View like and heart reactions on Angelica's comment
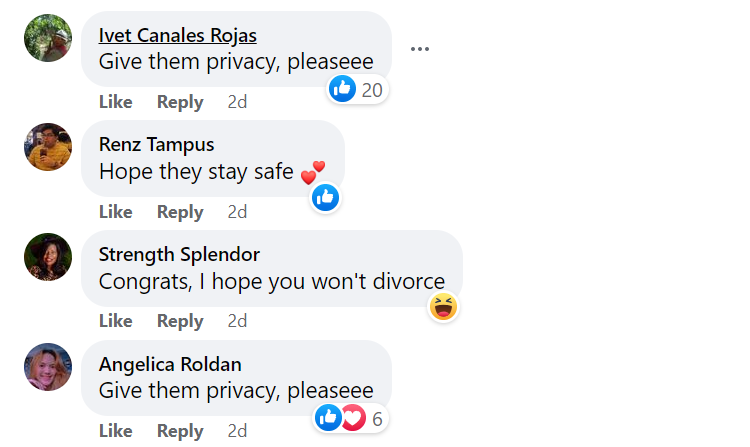The image size is (750, 447). [350, 418]
